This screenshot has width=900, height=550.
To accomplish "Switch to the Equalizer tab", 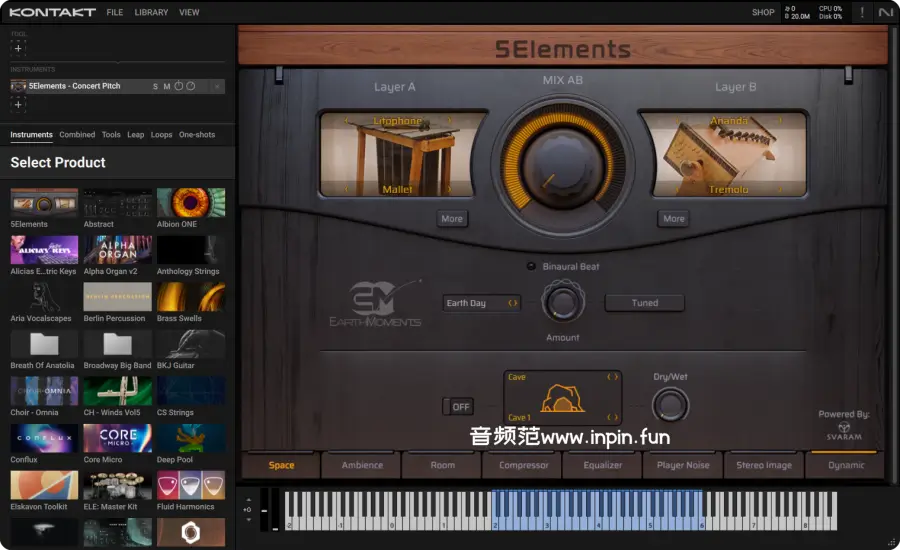I will click(x=603, y=465).
